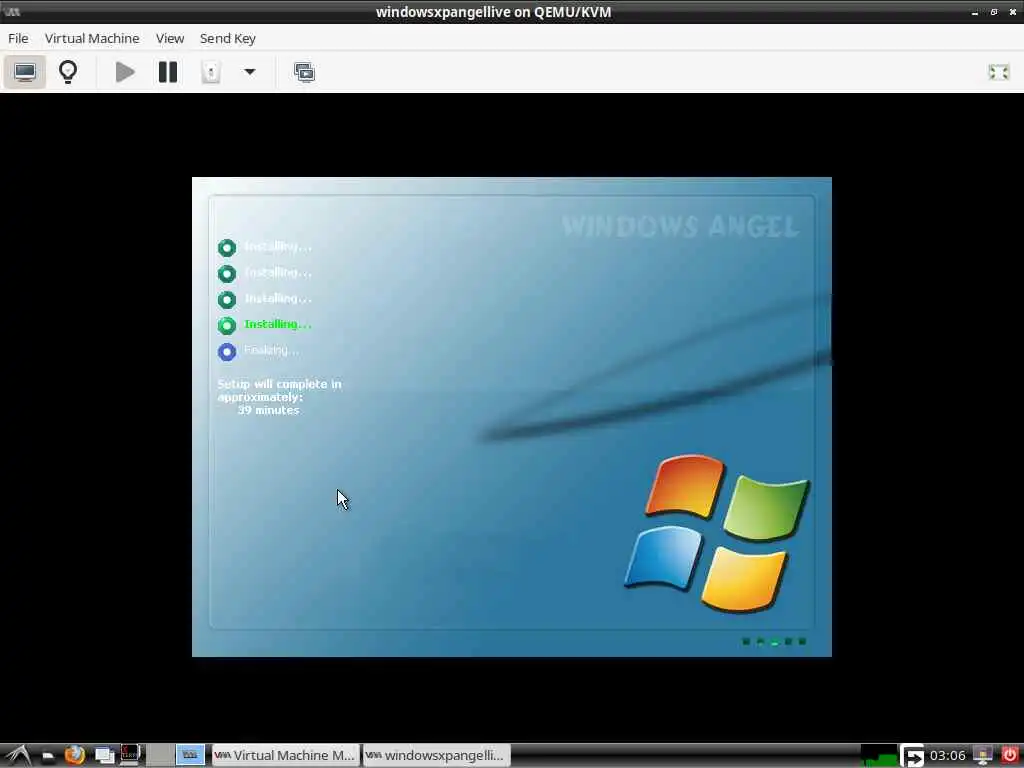1024x768 pixels.
Task: Open the terminal launcher icon
Action: [x=130, y=756]
